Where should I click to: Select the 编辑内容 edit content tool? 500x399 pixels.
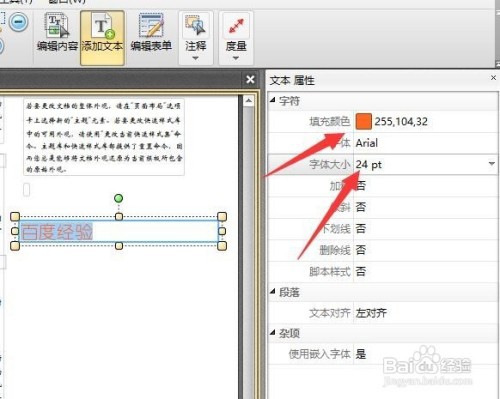pos(57,33)
